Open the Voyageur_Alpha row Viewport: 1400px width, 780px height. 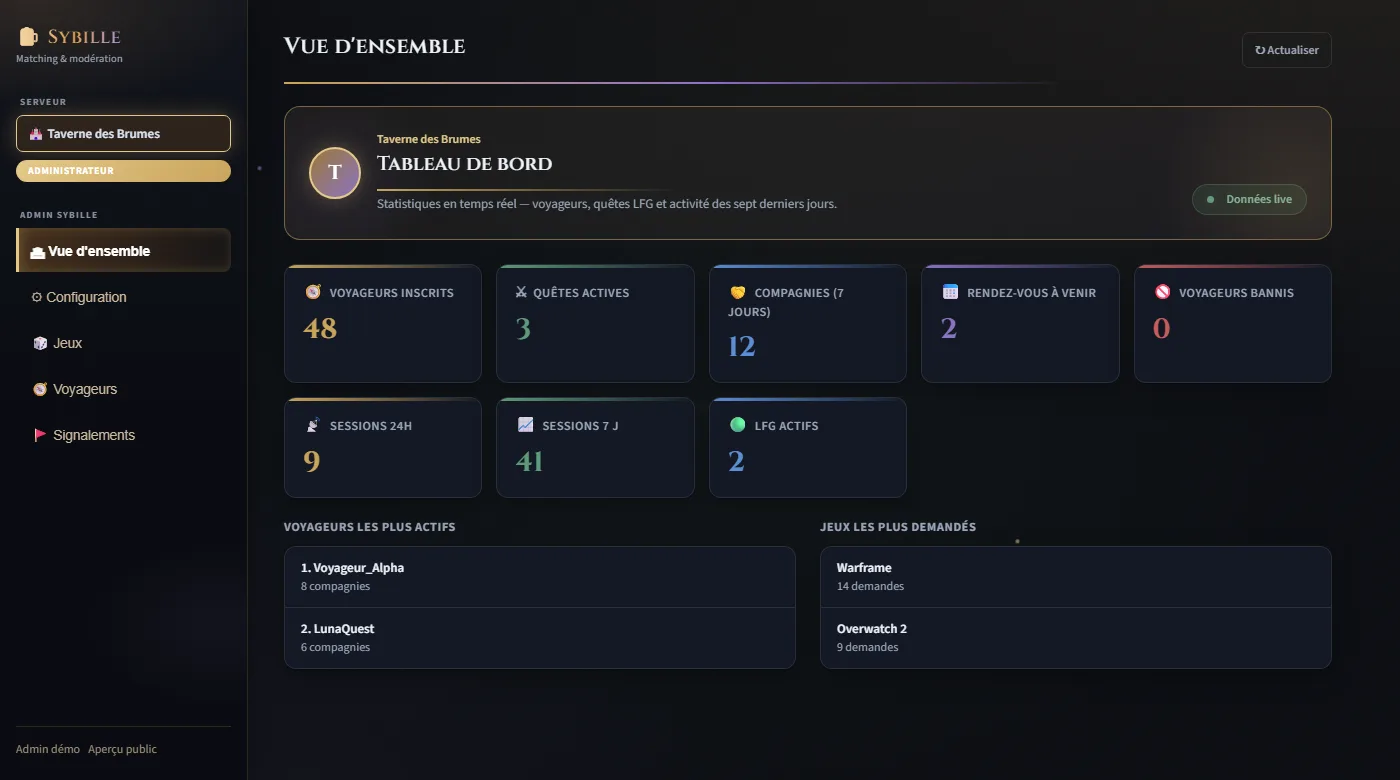tap(540, 577)
